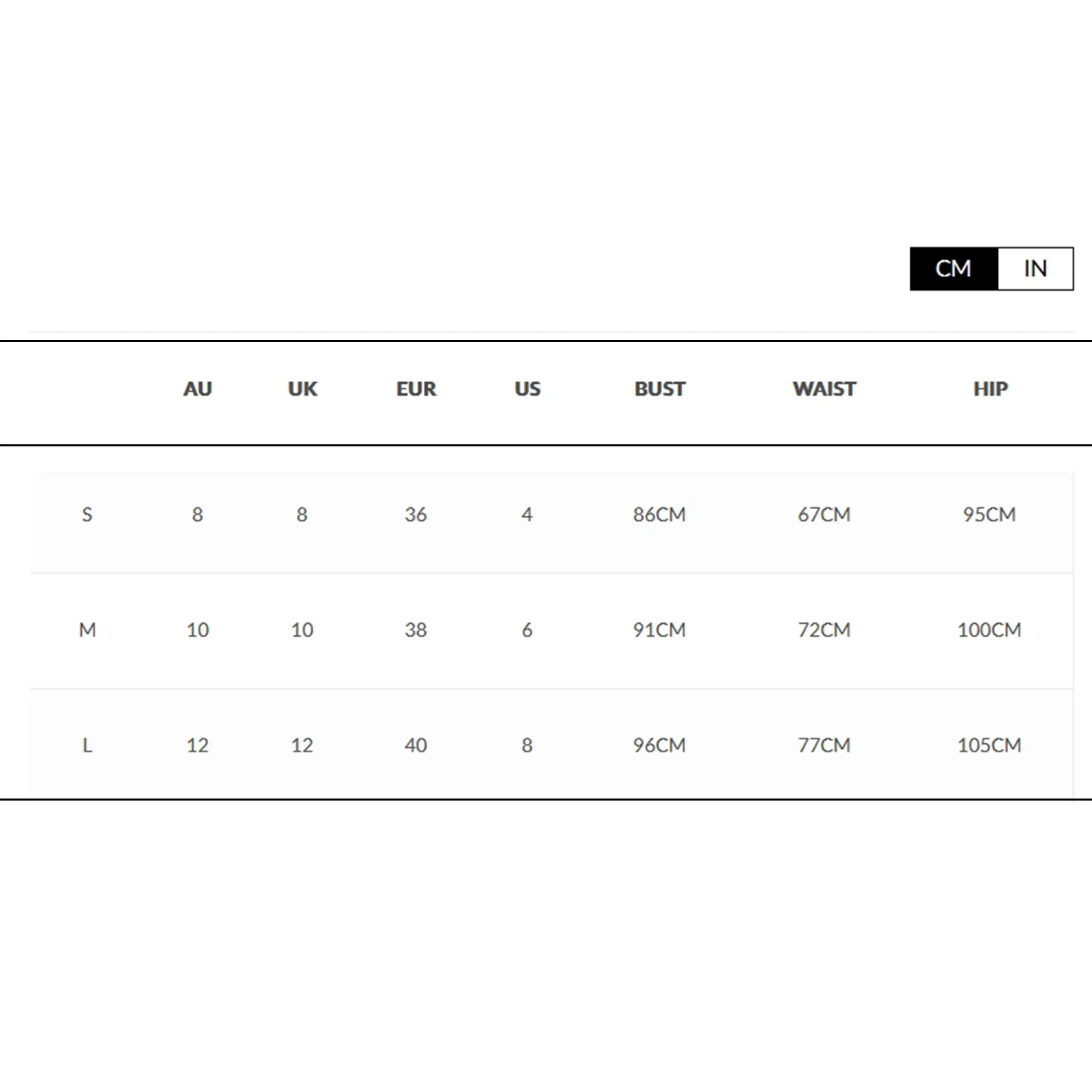Click the AU column header
The height and width of the screenshot is (1092, 1092).
pyautogui.click(x=197, y=389)
